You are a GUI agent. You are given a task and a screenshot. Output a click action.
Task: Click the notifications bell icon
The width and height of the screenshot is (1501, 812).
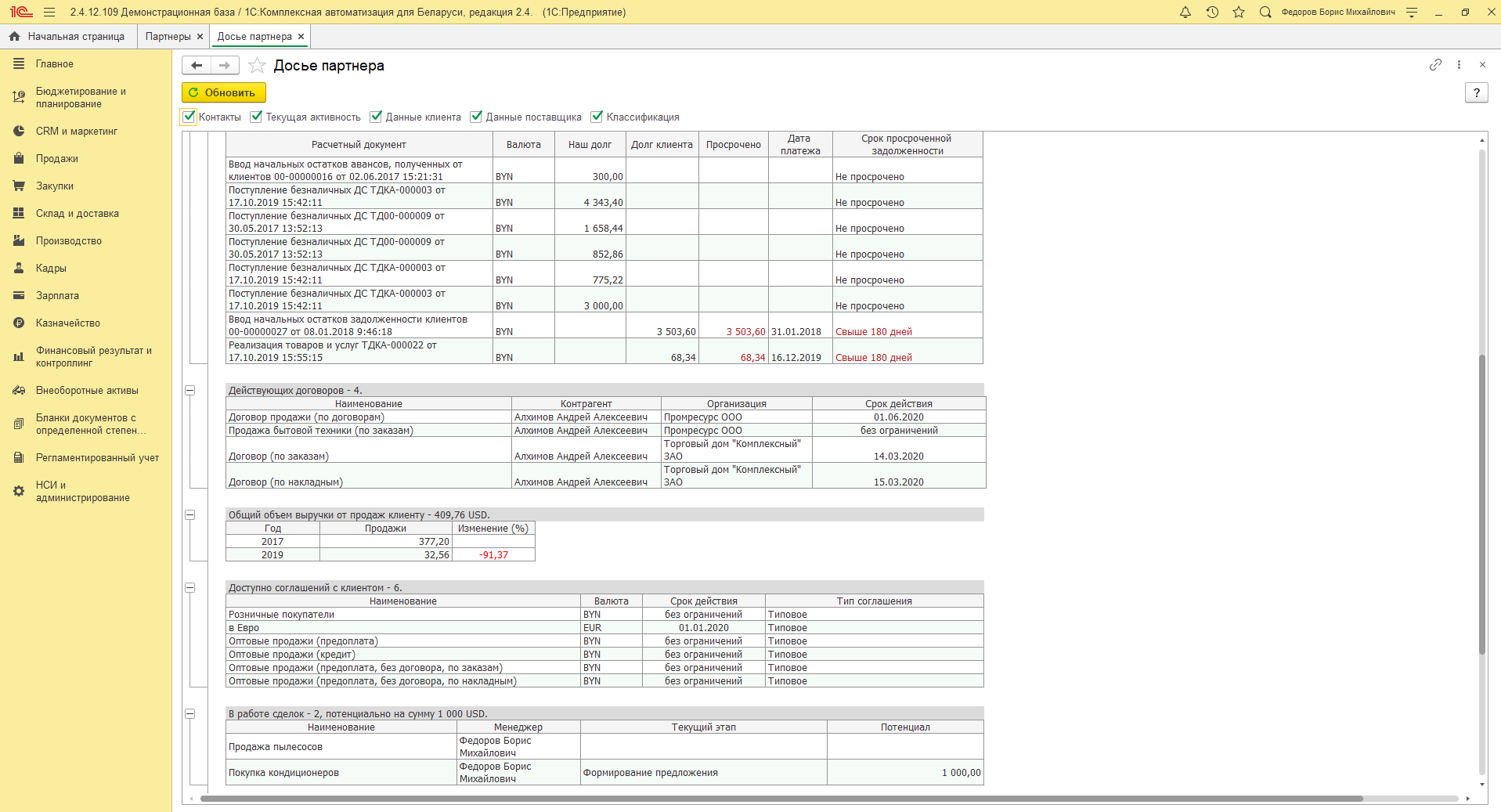pyautogui.click(x=1185, y=13)
